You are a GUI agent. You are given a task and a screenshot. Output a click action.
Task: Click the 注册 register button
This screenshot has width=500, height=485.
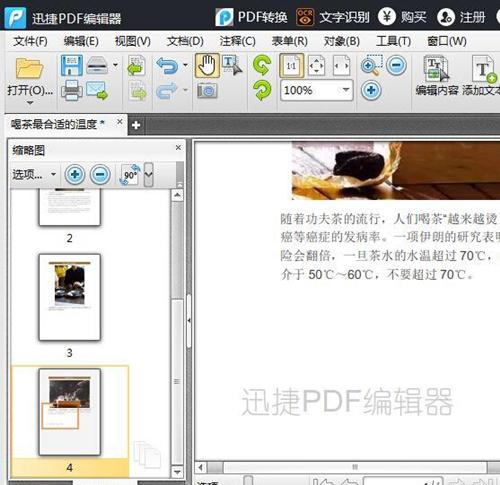(461, 17)
